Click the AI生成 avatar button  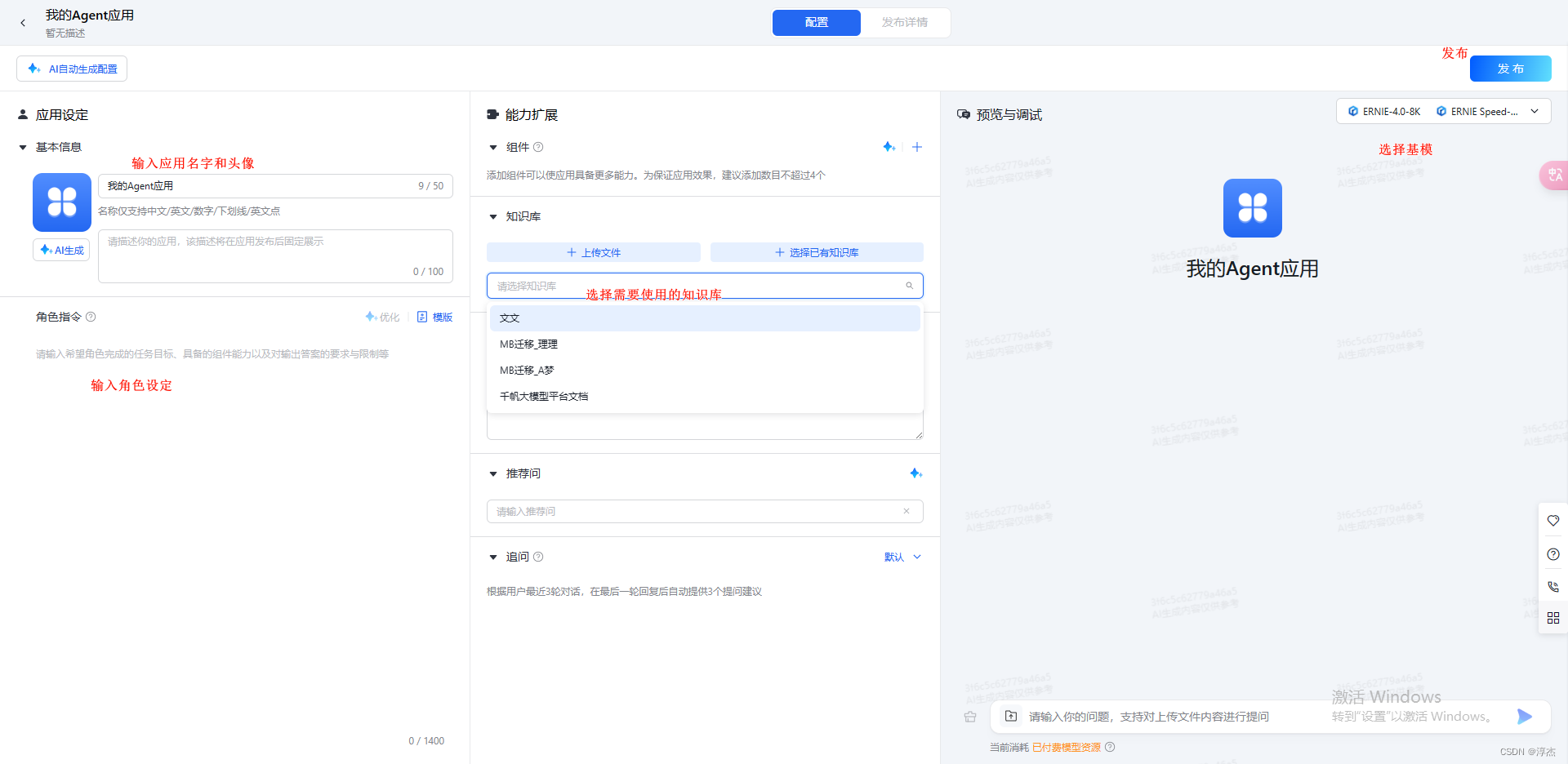(61, 250)
